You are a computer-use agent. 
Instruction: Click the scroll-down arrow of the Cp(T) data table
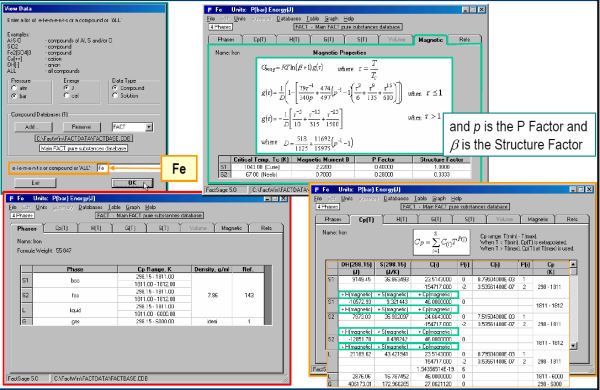pyautogui.click(x=573, y=346)
